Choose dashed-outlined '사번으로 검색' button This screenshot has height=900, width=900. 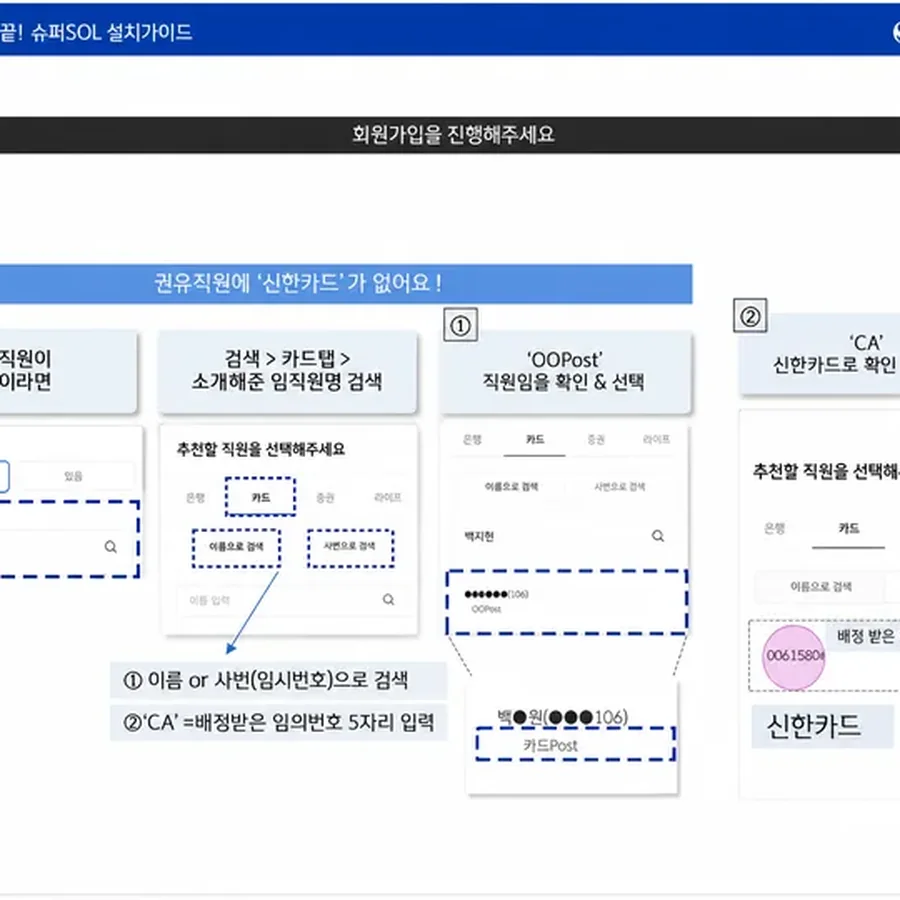tap(350, 546)
